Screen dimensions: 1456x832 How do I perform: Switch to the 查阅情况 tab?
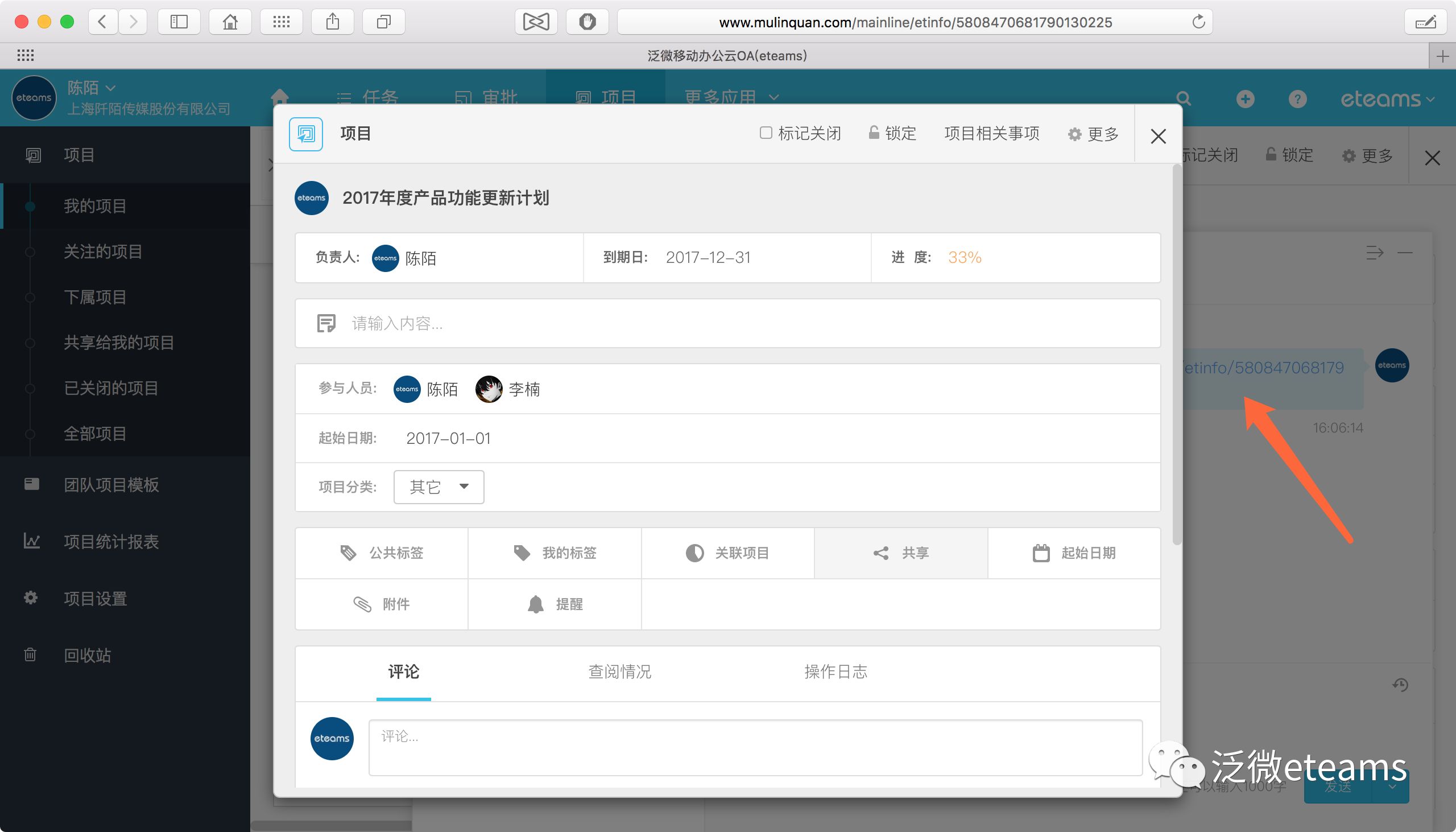pos(619,672)
